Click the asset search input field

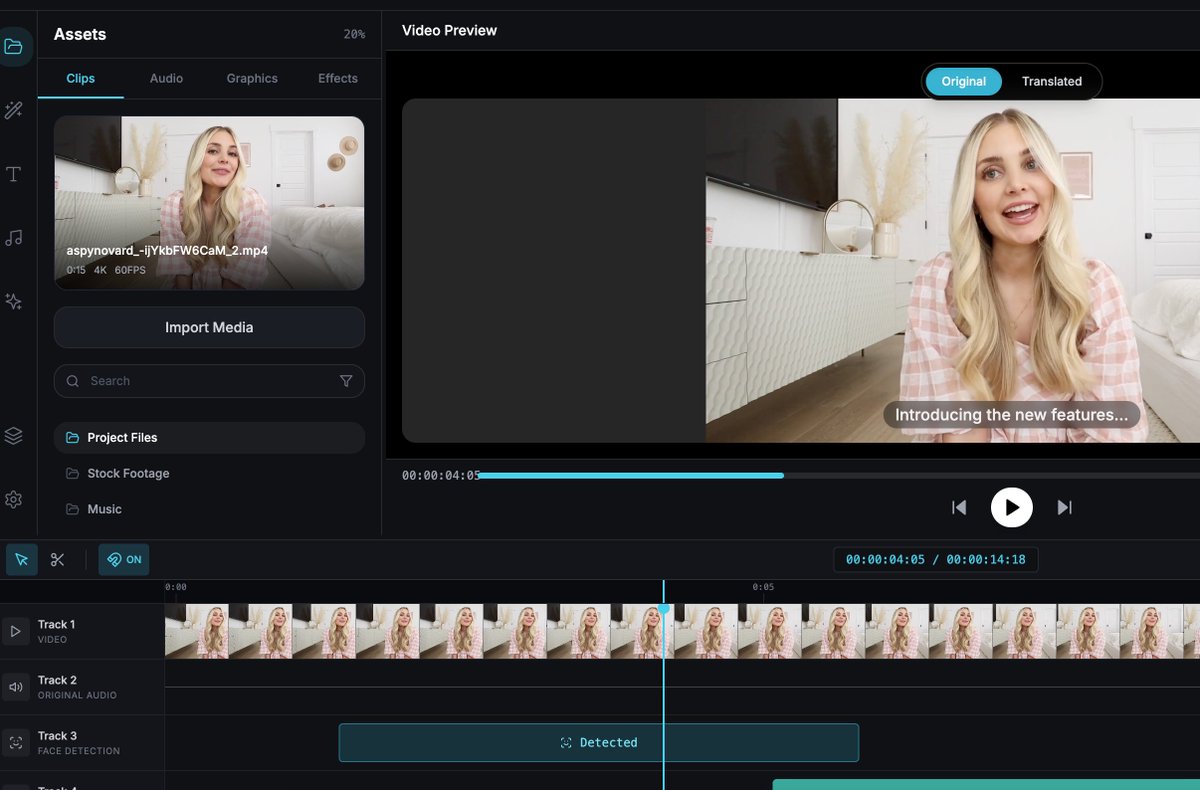point(209,381)
